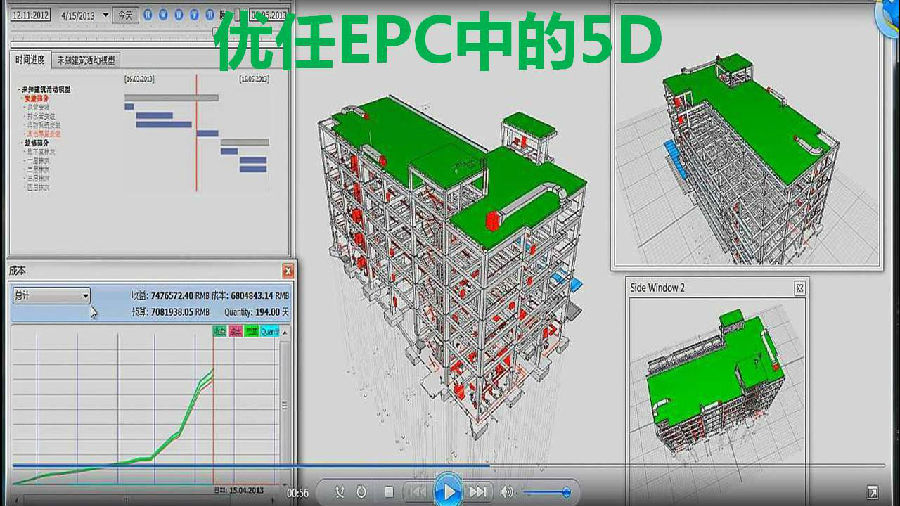This screenshot has height=506, width=900.
Task: Close the 成本 cost panel
Action: point(288,271)
